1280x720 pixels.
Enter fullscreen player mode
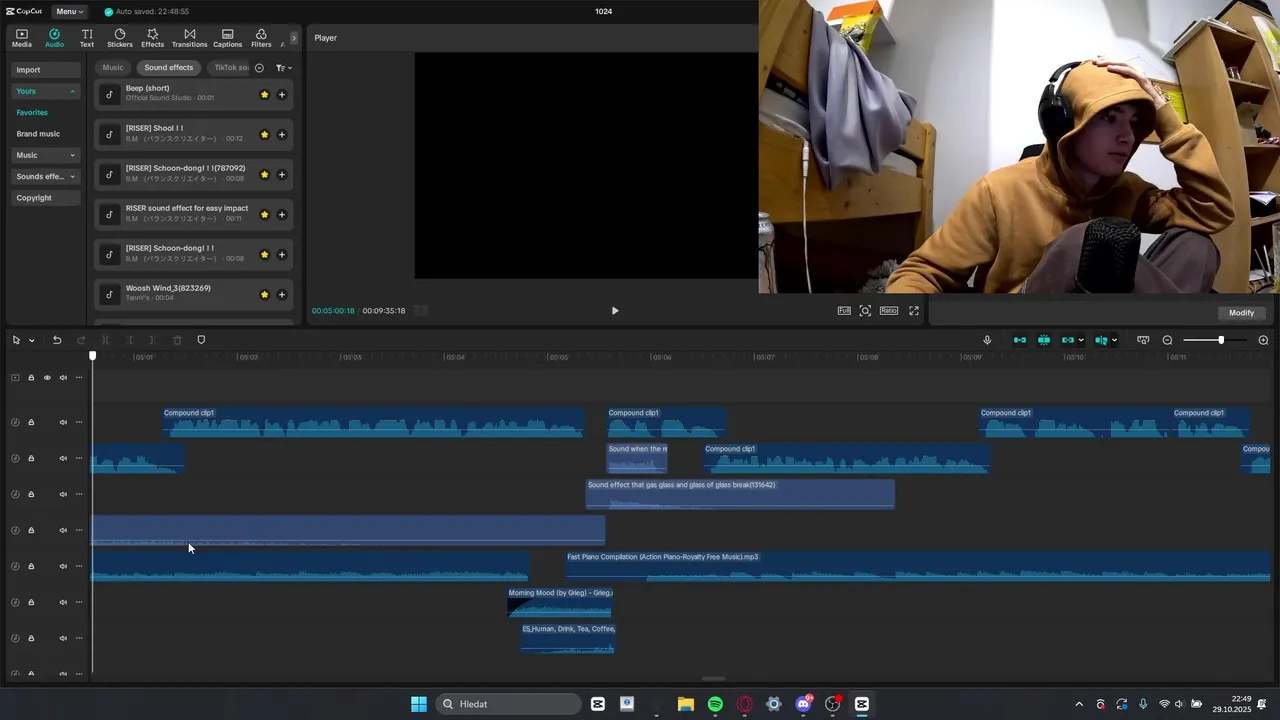914,311
